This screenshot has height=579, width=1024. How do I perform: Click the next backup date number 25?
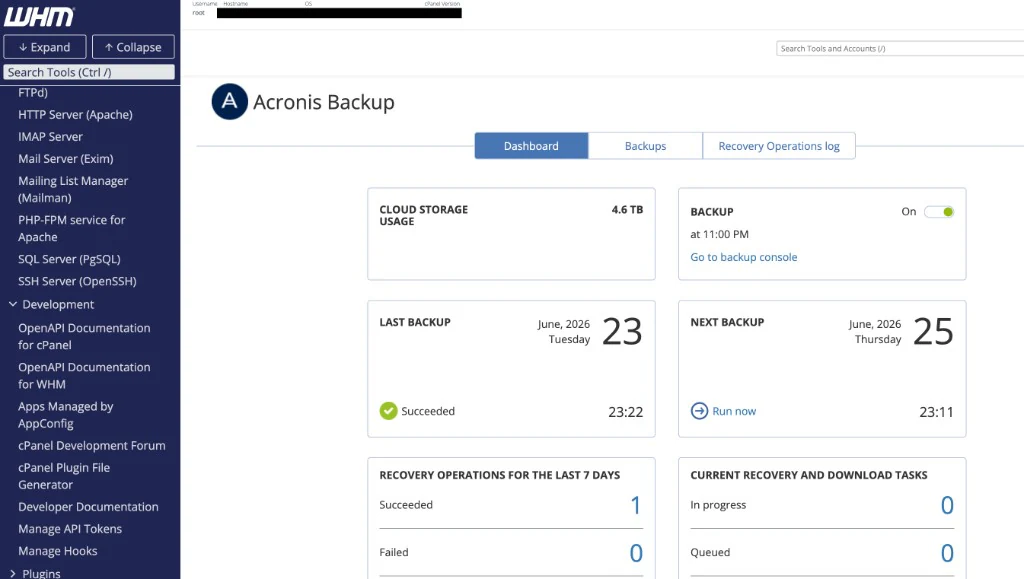(x=933, y=332)
